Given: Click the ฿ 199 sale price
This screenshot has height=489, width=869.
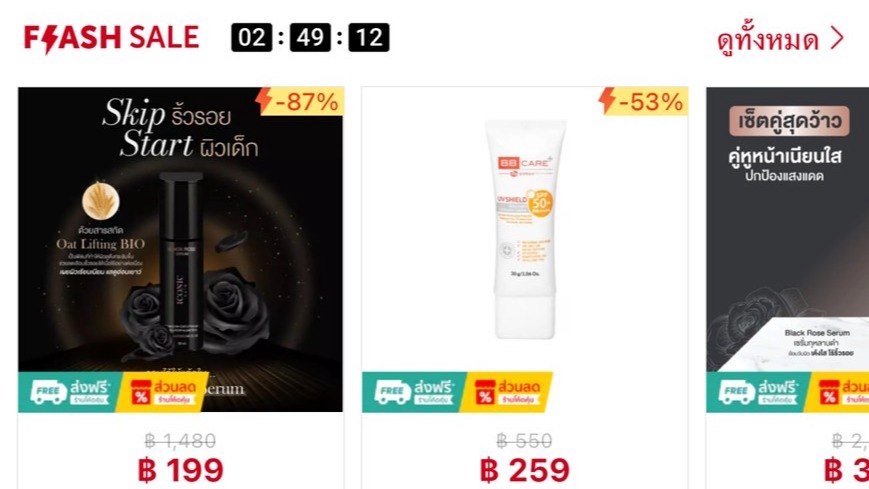Looking at the screenshot, I should tap(181, 470).
